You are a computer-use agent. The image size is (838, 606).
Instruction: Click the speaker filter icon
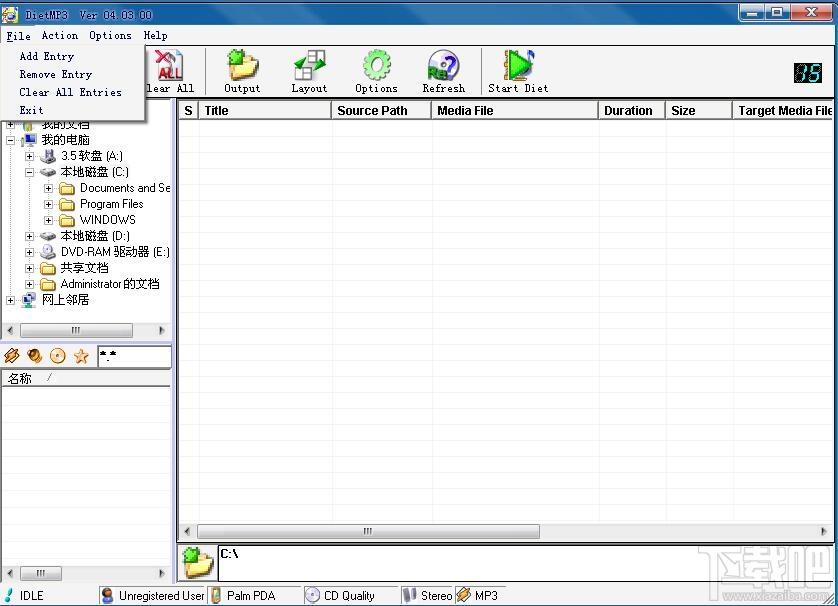coord(35,355)
